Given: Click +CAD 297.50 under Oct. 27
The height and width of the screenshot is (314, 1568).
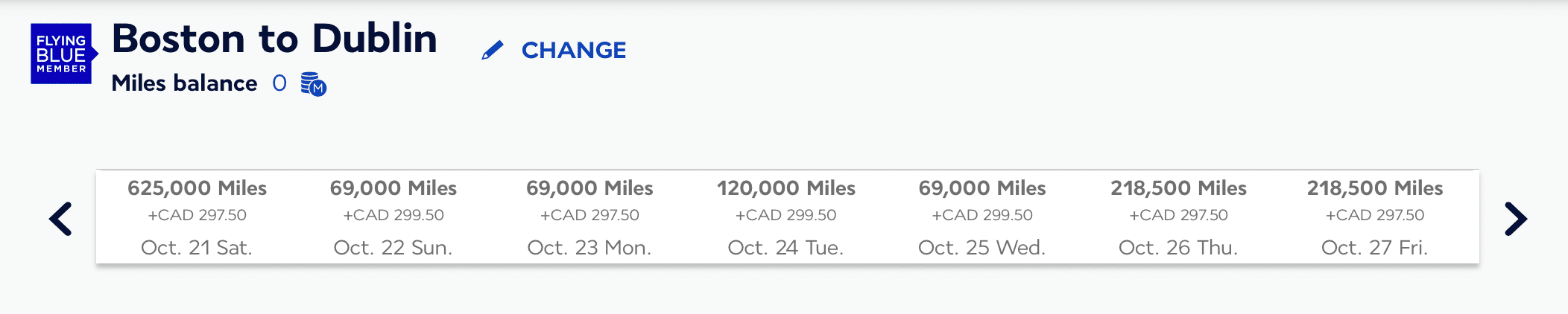Looking at the screenshot, I should point(1374,215).
